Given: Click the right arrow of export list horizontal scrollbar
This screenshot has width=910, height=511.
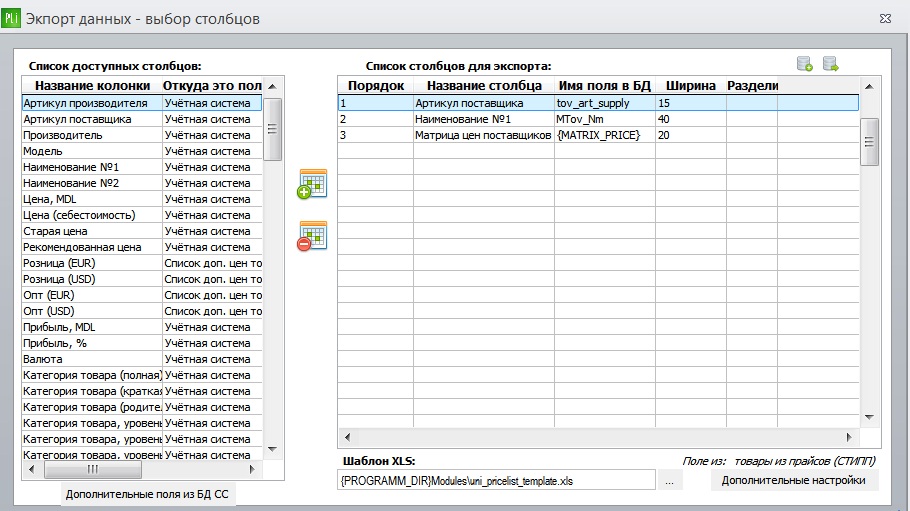Looking at the screenshot, I should 848,437.
